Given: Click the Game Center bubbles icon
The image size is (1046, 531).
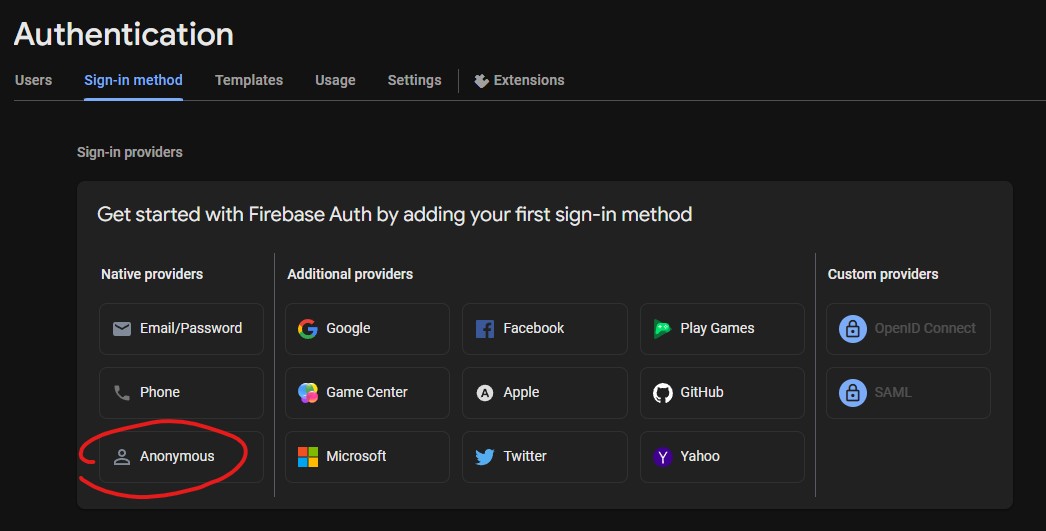Looking at the screenshot, I should [308, 392].
